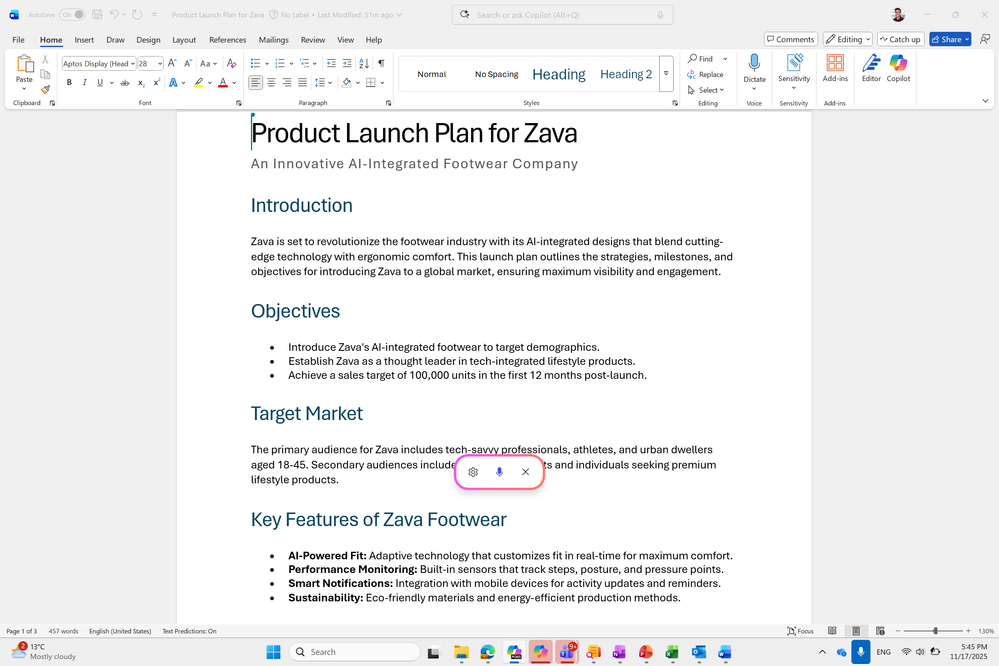Screen dimensions: 999x666
Task: Switch to References tab
Action: 227,40
